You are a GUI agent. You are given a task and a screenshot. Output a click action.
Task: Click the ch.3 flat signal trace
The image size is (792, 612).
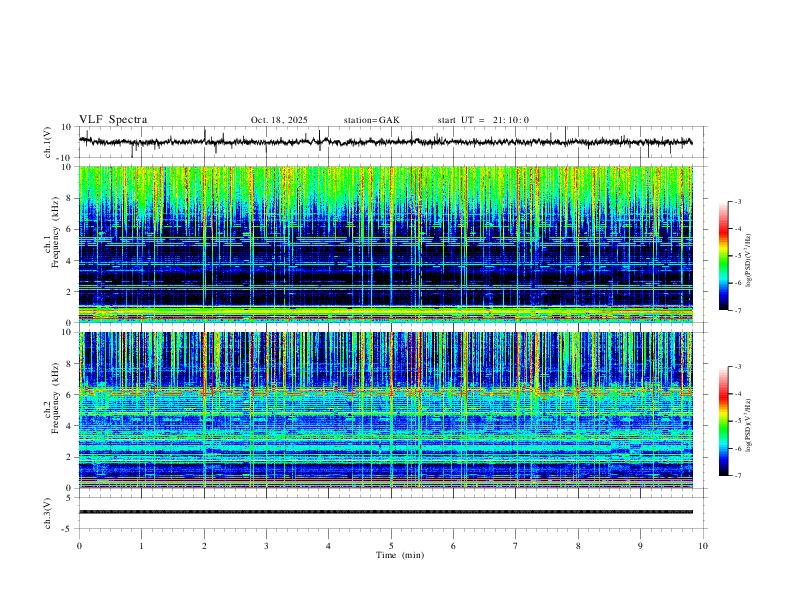[x=386, y=512]
